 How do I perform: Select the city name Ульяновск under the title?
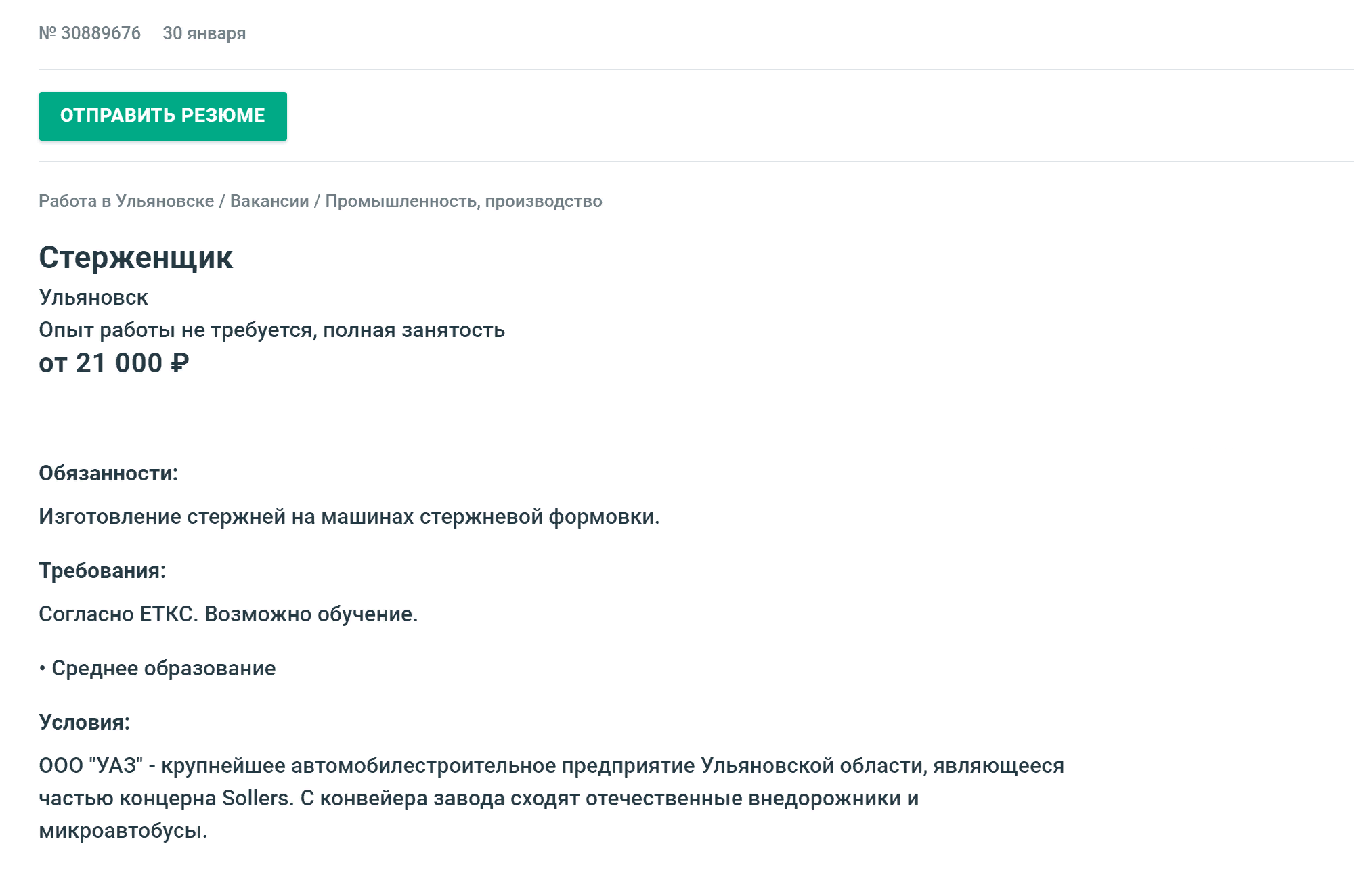93,297
